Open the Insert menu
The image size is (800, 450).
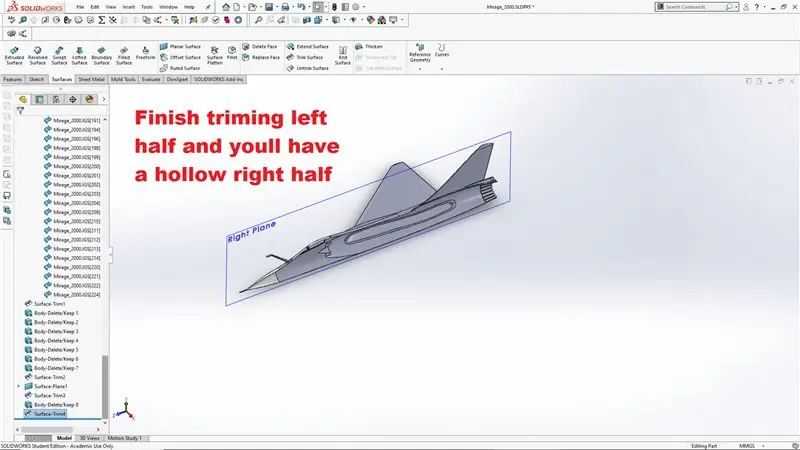coord(129,7)
